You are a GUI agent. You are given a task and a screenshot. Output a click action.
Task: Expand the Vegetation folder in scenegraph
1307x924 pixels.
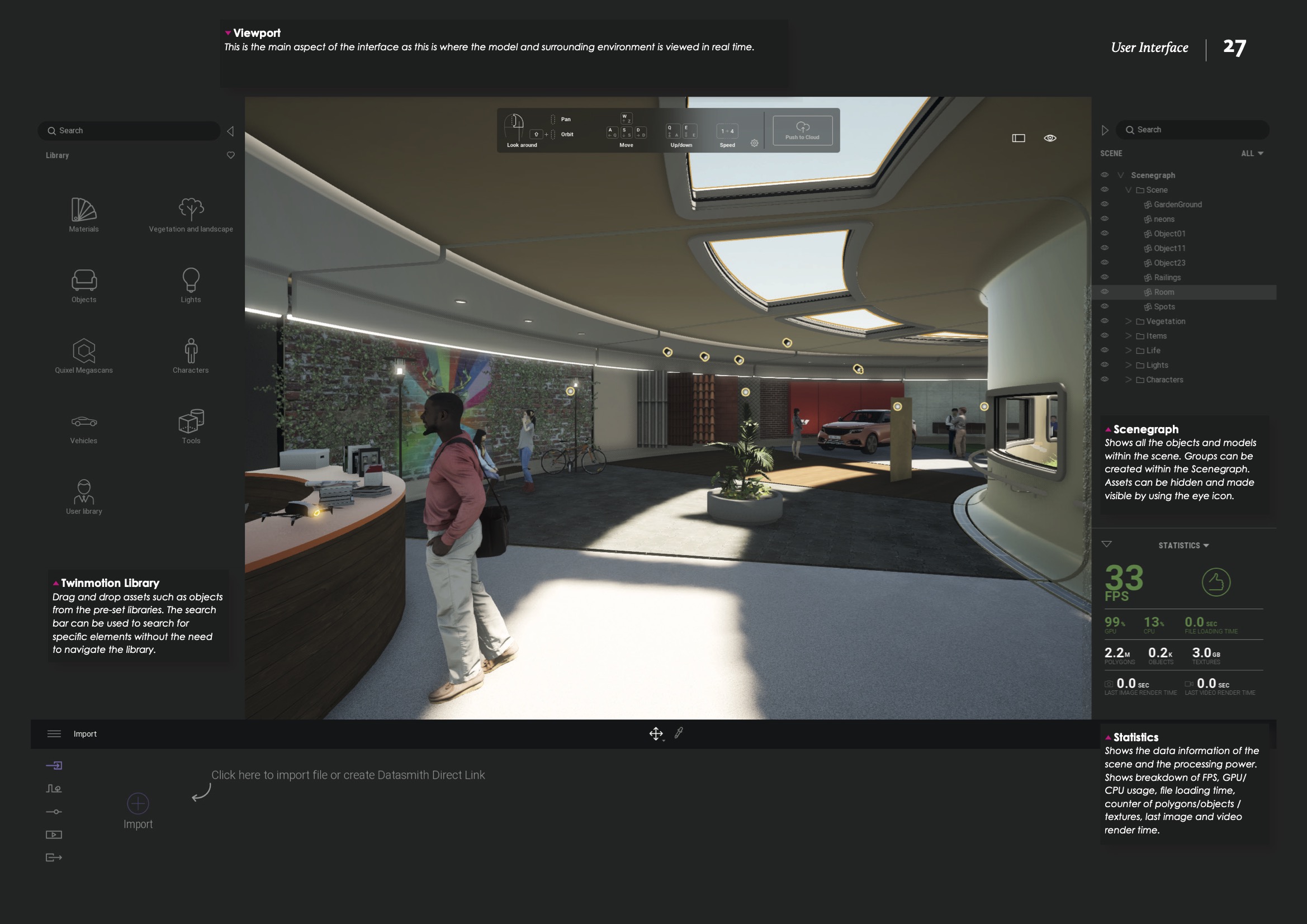(1128, 321)
